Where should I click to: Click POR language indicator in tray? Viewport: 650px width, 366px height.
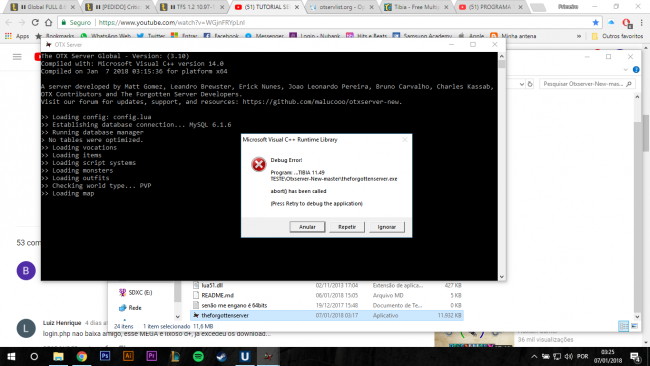[x=582, y=356]
